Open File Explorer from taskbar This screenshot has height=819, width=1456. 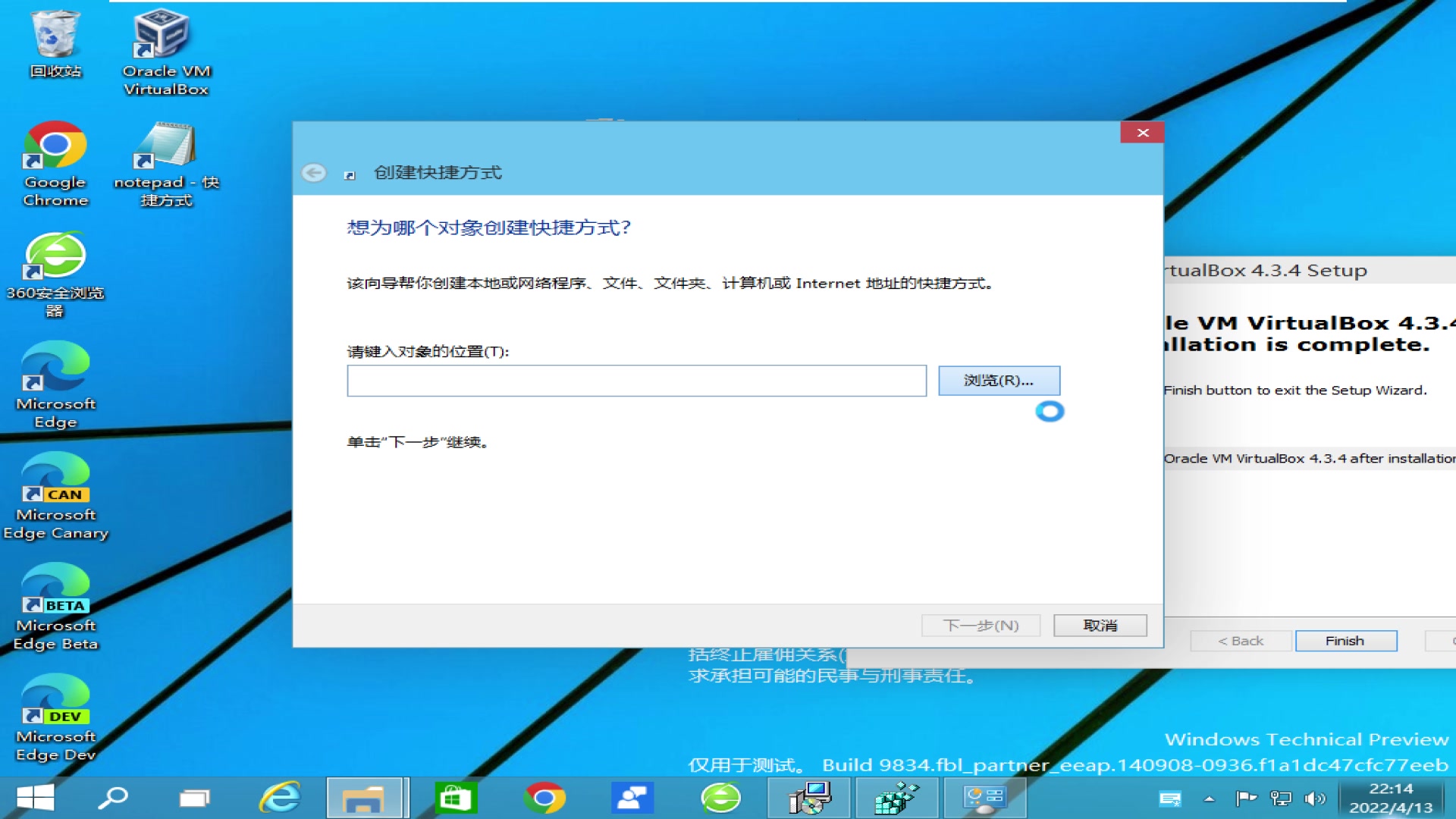[366, 798]
